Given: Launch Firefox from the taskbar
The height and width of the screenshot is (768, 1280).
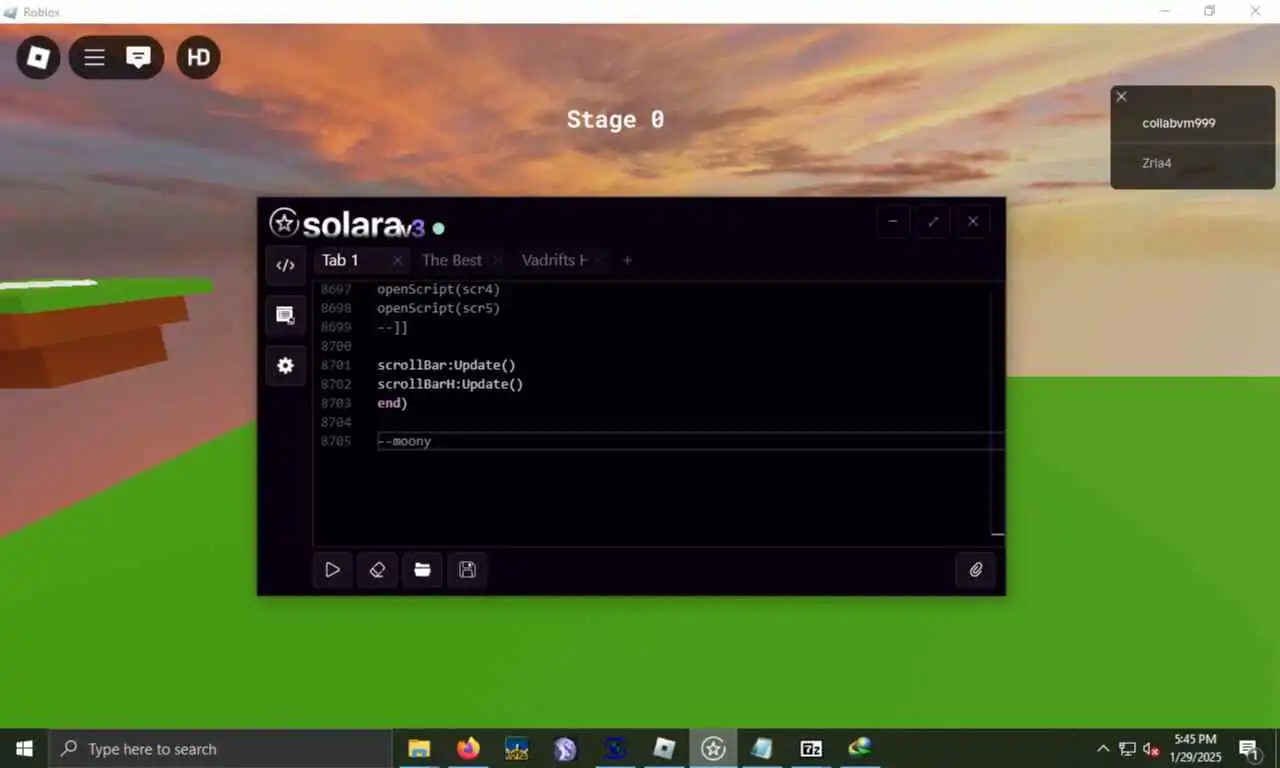Looking at the screenshot, I should pyautogui.click(x=468, y=748).
